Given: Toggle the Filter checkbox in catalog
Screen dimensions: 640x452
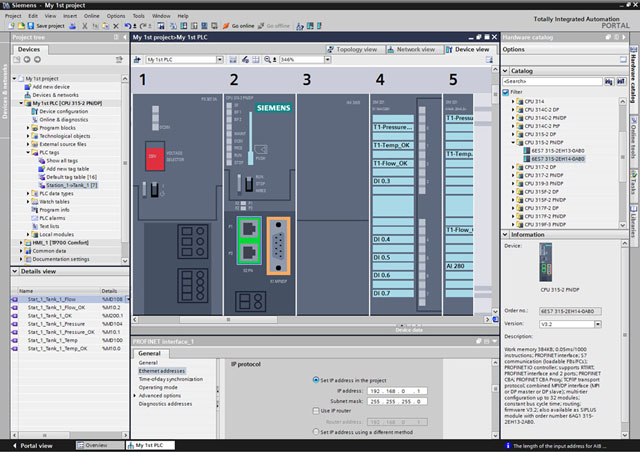Looking at the screenshot, I should click(x=507, y=91).
